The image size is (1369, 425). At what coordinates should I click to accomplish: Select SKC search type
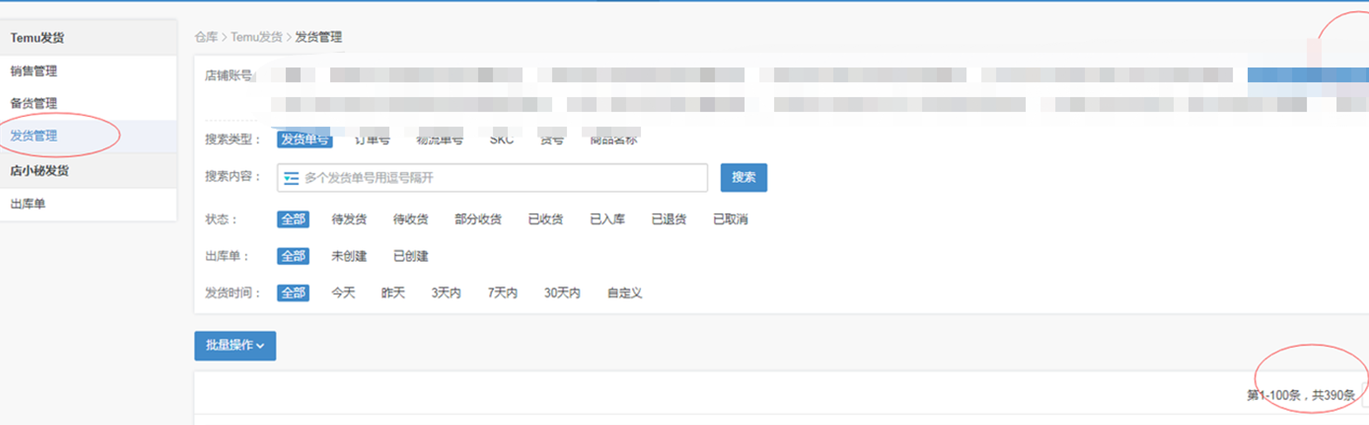pyautogui.click(x=501, y=140)
